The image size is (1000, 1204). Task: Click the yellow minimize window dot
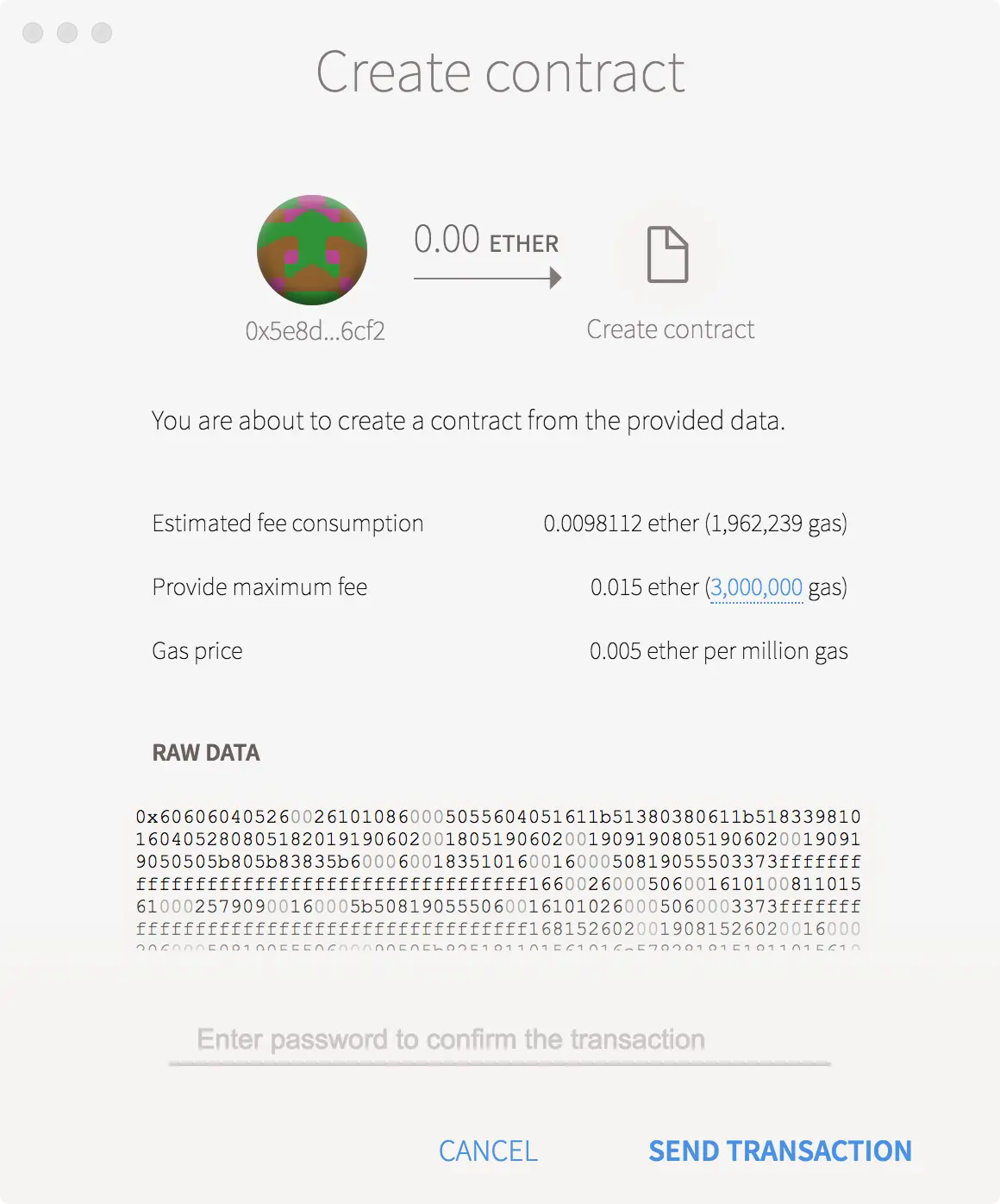(x=67, y=33)
